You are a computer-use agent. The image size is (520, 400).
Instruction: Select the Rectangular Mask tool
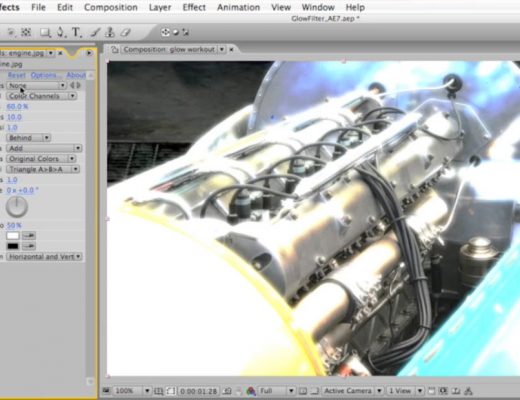click(45, 32)
